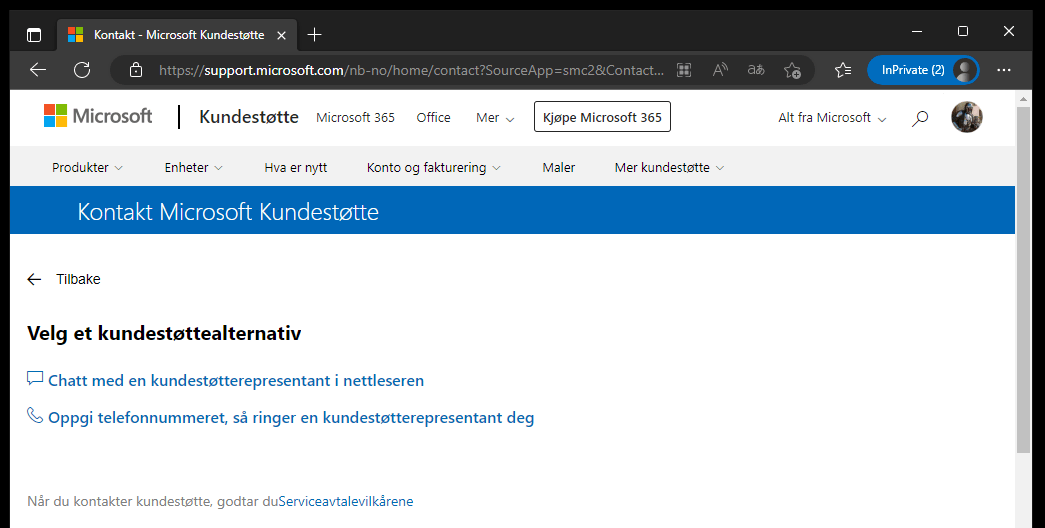Expand Mer kundestøtte menu
Viewport: 1045px width, 528px height.
coord(669,167)
